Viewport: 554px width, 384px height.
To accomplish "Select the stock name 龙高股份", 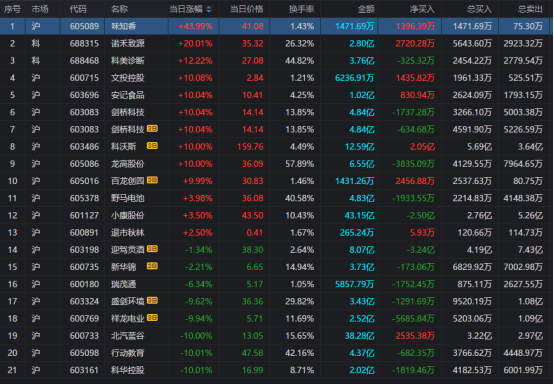I will (x=128, y=164).
